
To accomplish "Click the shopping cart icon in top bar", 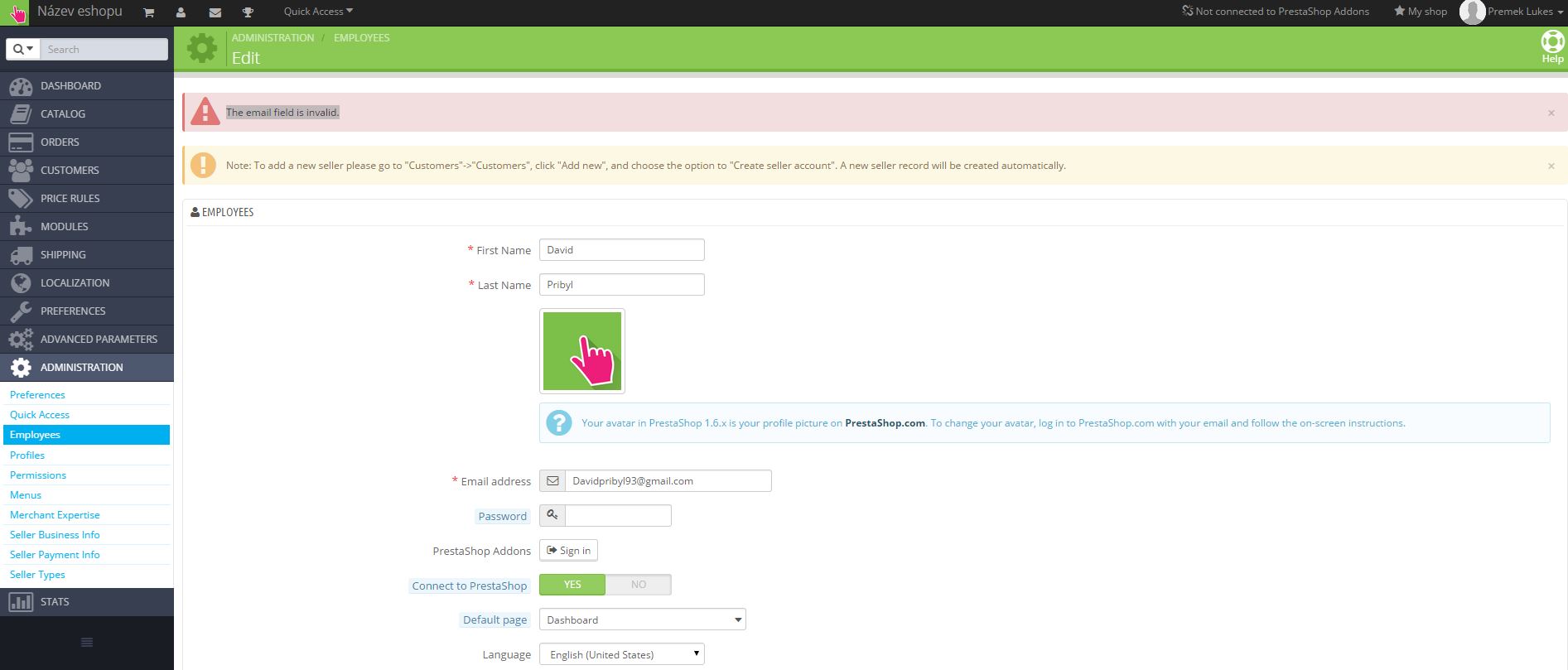I will [148, 12].
